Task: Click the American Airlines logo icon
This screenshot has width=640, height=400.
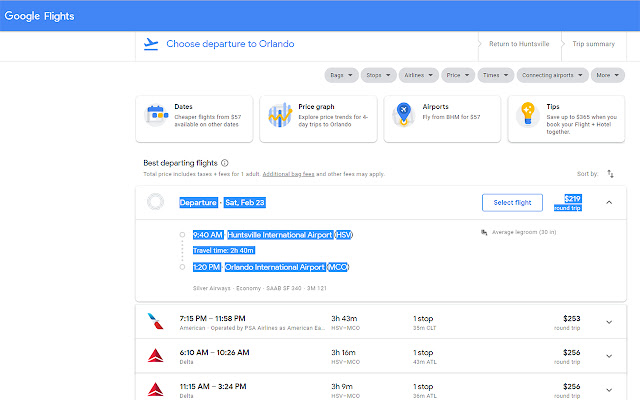Action: 156,321
